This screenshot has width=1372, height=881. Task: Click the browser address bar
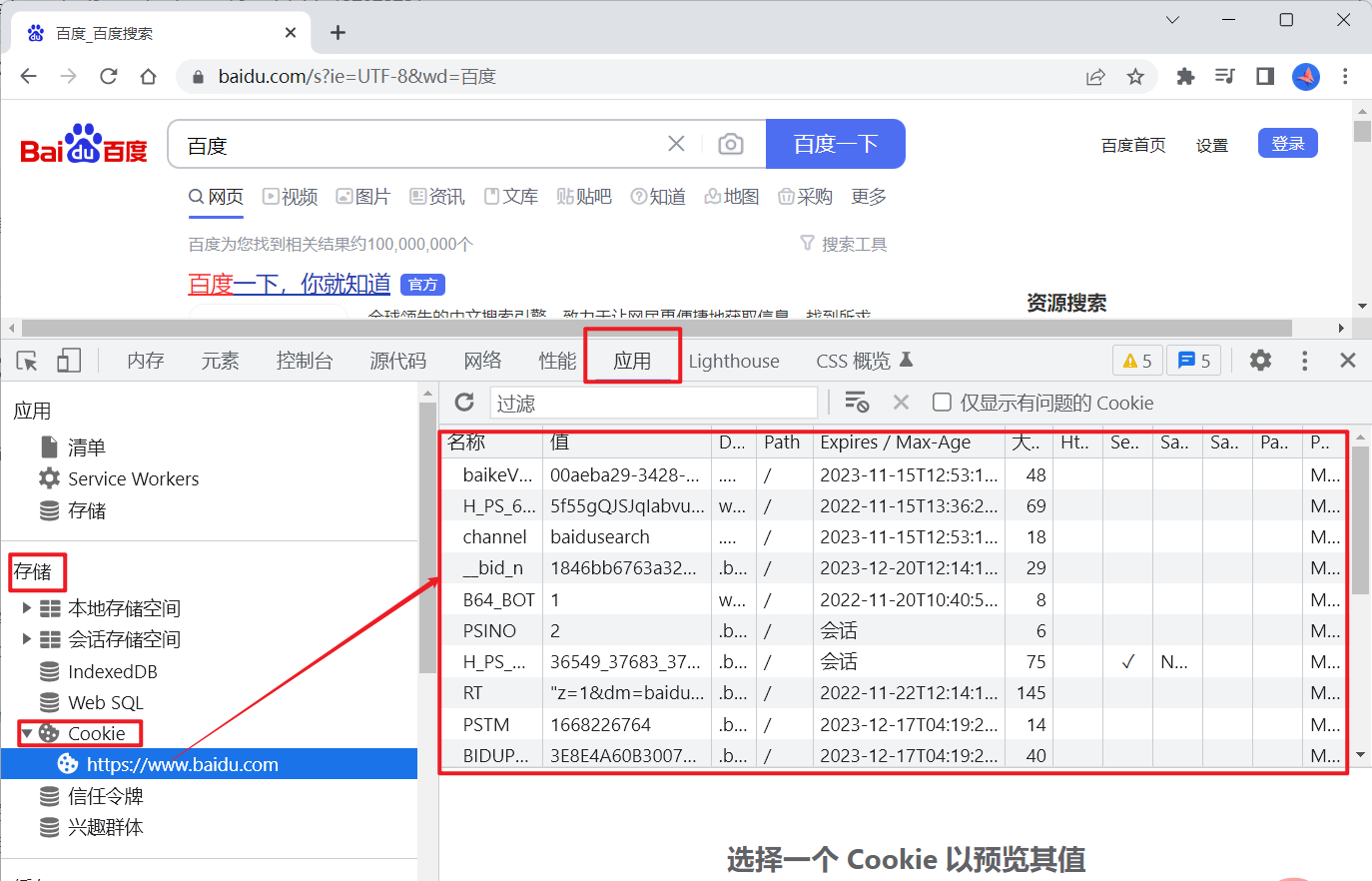click(x=639, y=77)
